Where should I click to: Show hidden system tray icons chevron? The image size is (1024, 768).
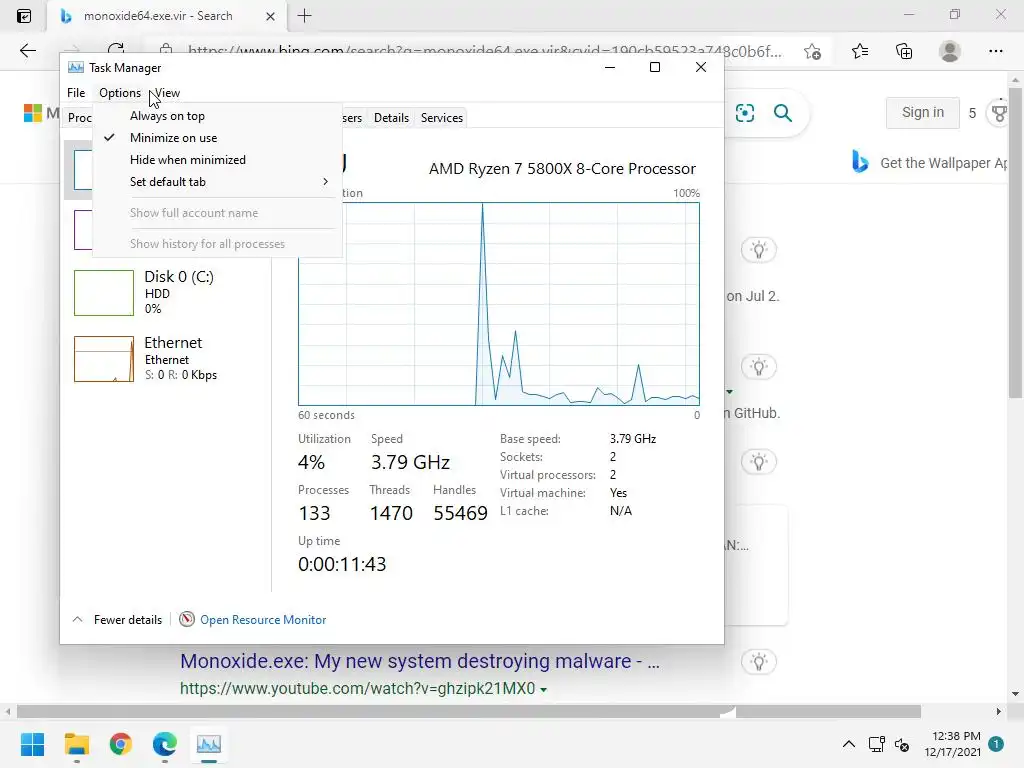tap(848, 744)
